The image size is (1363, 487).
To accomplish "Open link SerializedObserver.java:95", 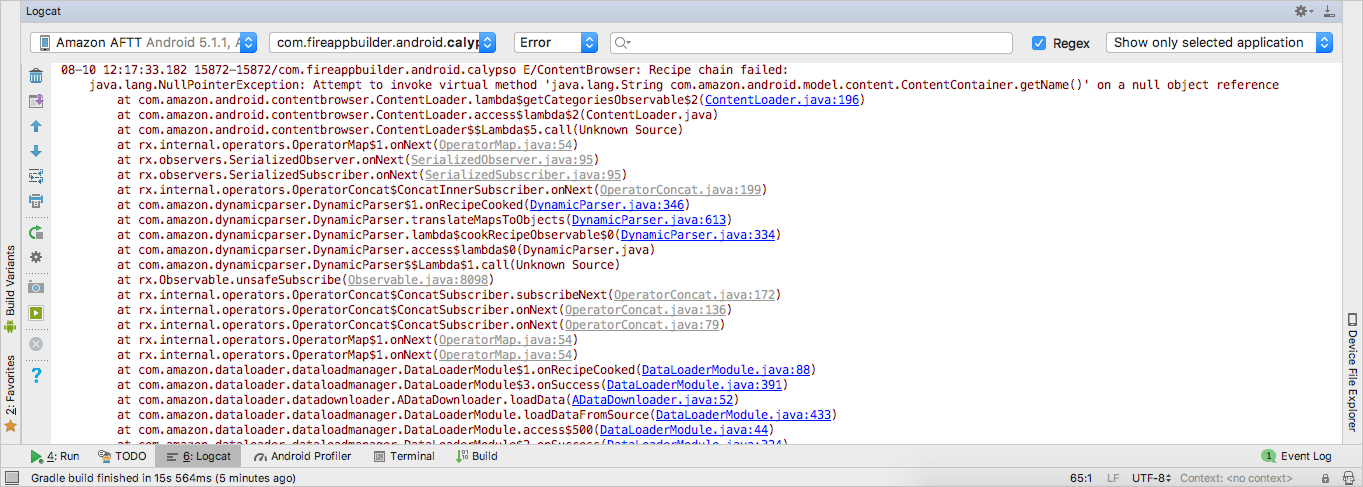I will click(501, 160).
